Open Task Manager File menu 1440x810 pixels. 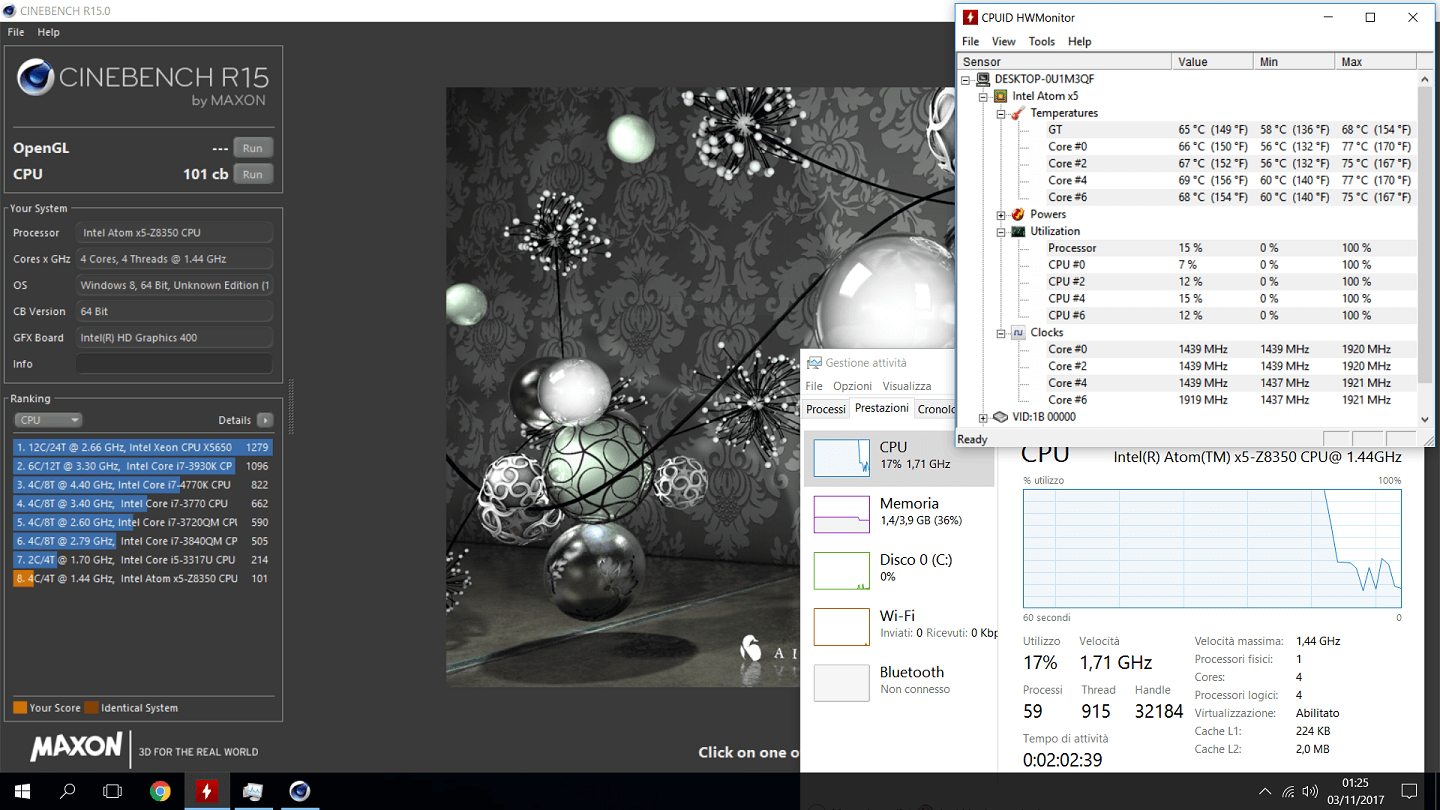tap(814, 386)
